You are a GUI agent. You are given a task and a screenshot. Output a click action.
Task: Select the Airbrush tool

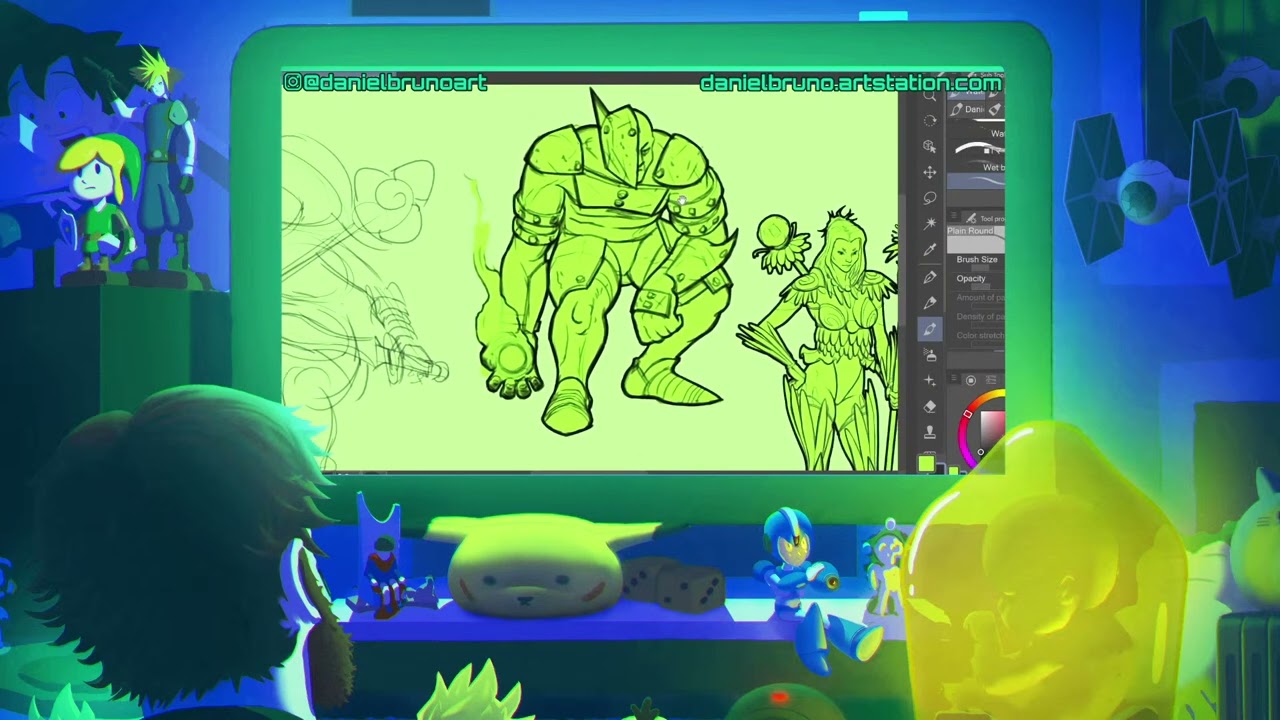click(x=930, y=355)
